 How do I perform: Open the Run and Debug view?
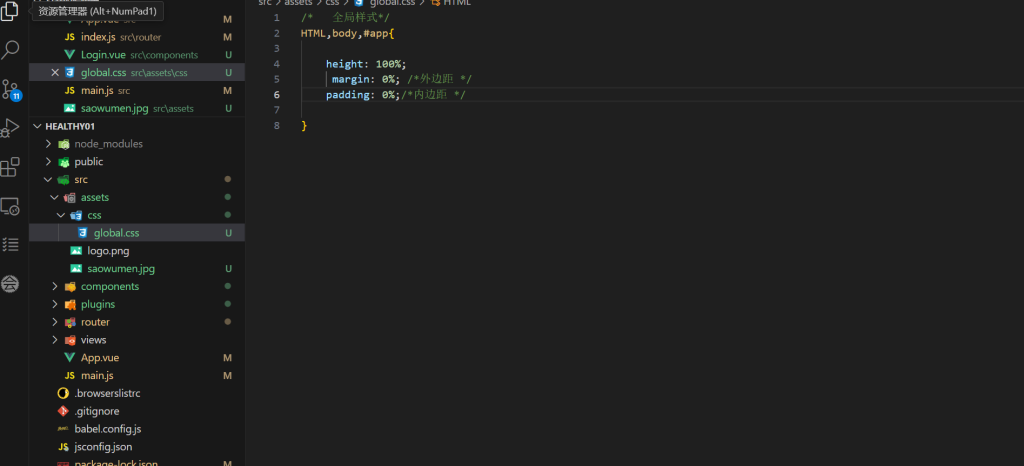point(11,128)
